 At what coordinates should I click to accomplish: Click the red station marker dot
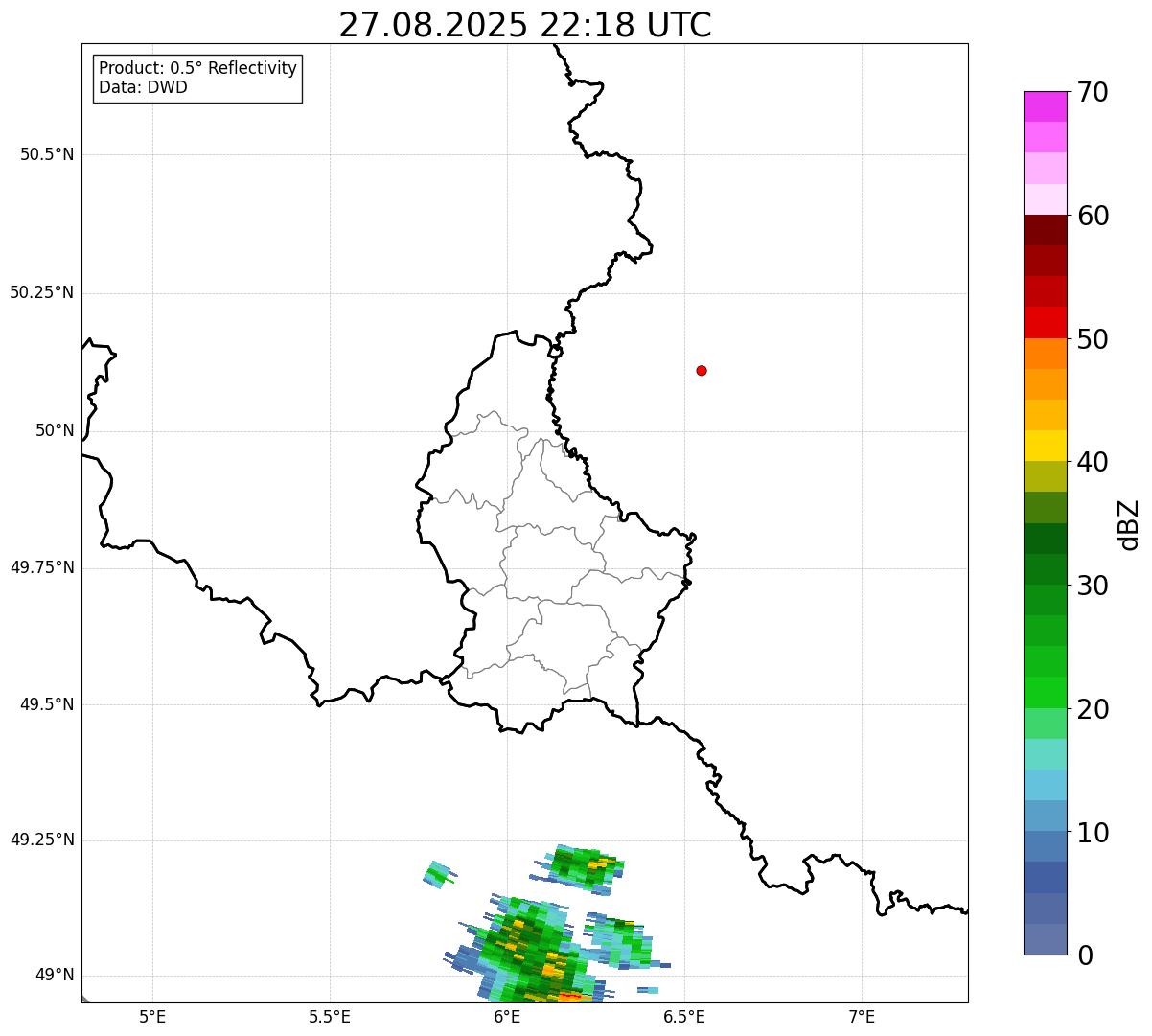pos(702,370)
